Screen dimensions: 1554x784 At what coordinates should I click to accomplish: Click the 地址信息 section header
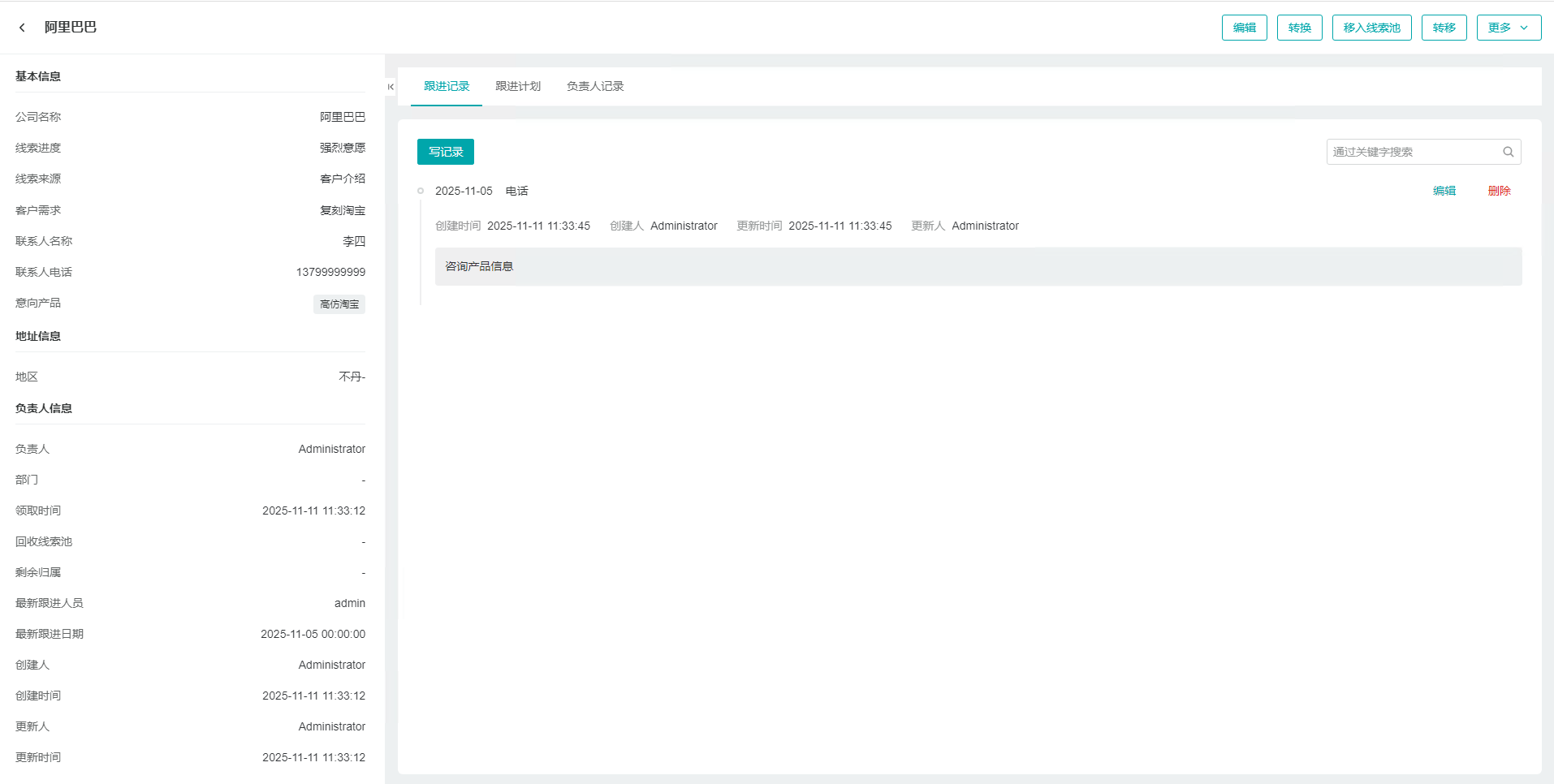tap(38, 336)
